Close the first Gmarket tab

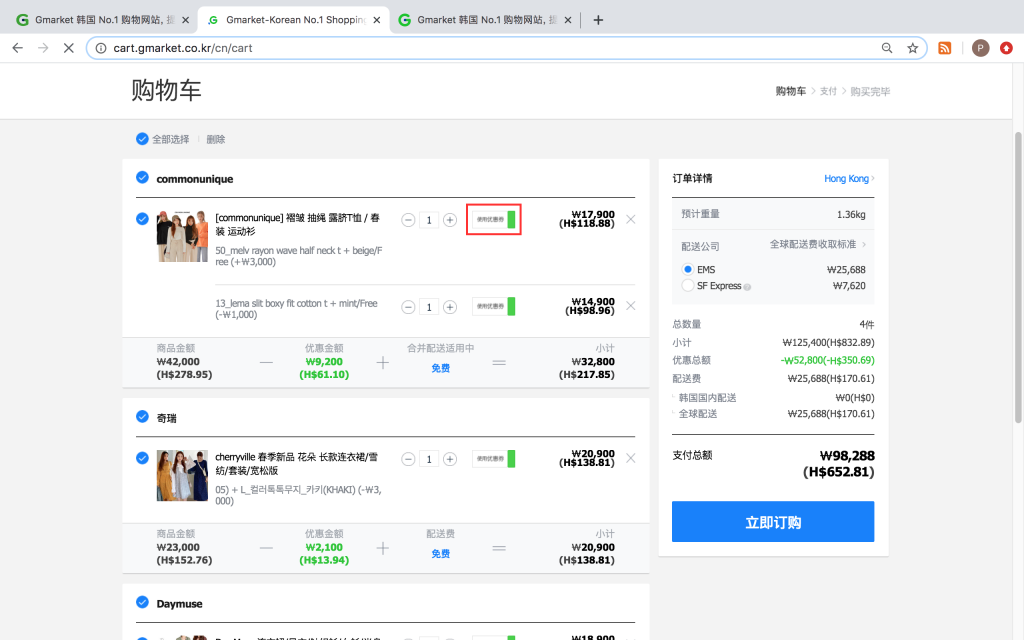[x=185, y=20]
